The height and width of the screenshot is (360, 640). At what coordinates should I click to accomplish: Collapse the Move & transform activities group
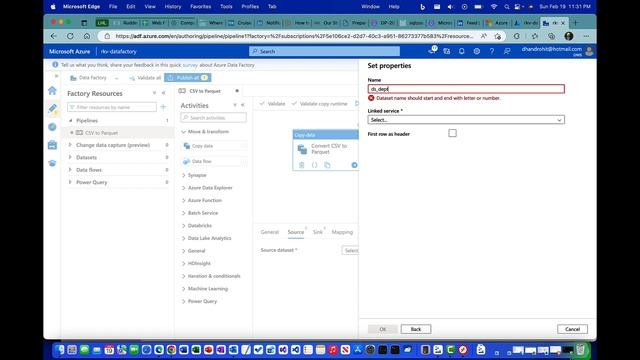tap(184, 132)
